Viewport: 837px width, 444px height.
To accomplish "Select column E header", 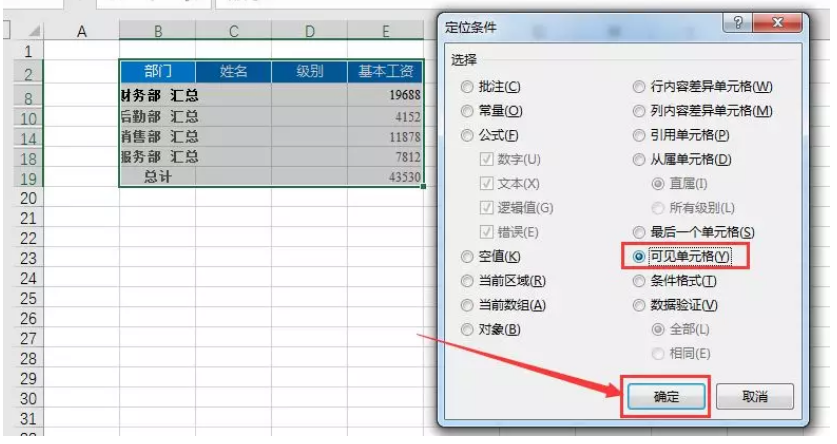I will 385,31.
